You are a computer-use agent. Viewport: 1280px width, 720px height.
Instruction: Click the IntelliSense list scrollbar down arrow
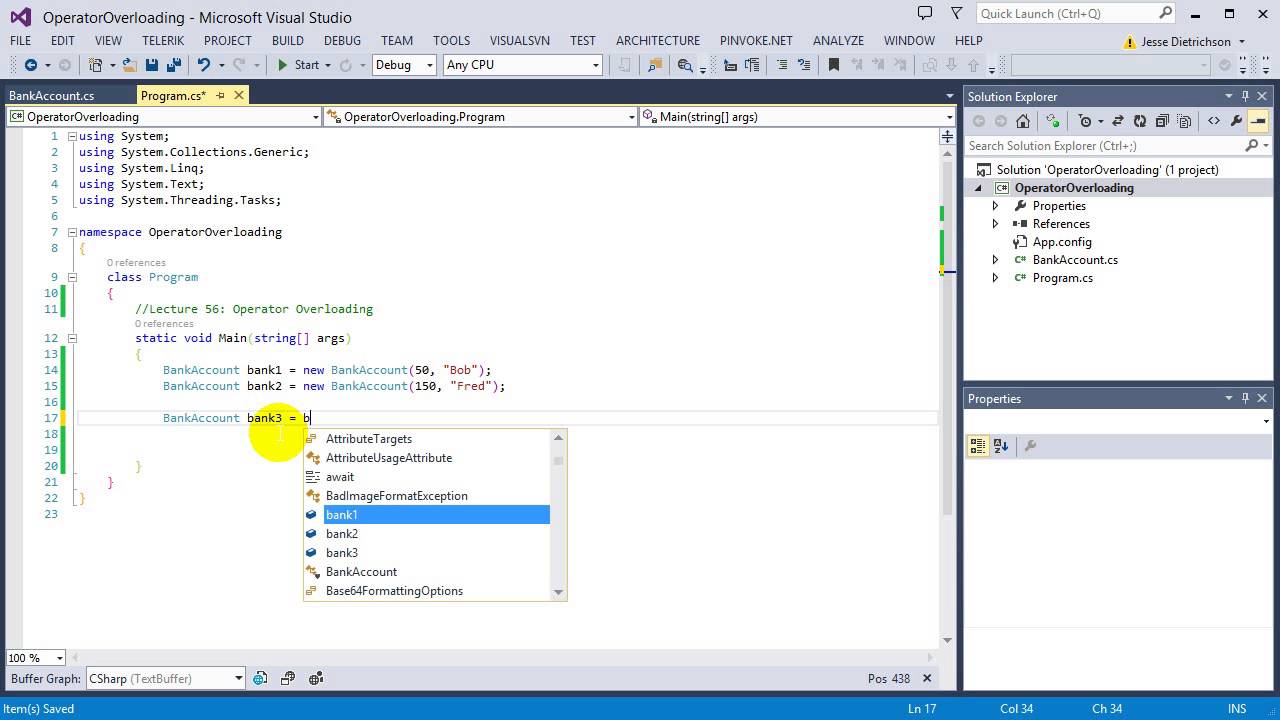click(558, 592)
